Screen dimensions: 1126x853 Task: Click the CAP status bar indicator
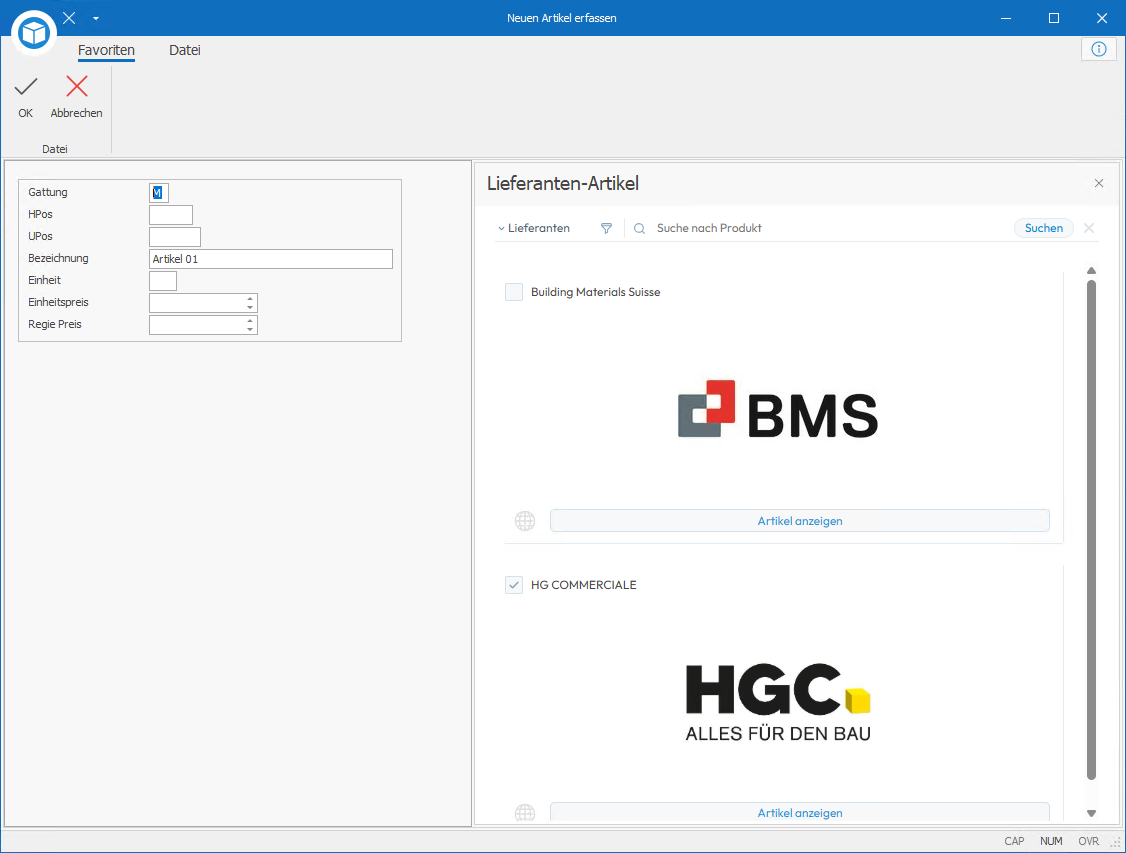1014,842
